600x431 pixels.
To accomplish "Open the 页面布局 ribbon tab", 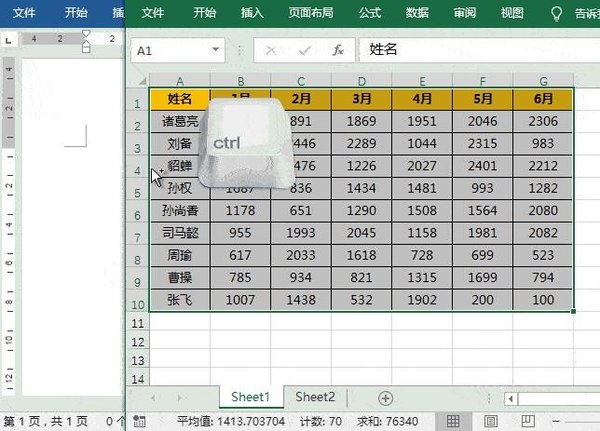I will [309, 14].
